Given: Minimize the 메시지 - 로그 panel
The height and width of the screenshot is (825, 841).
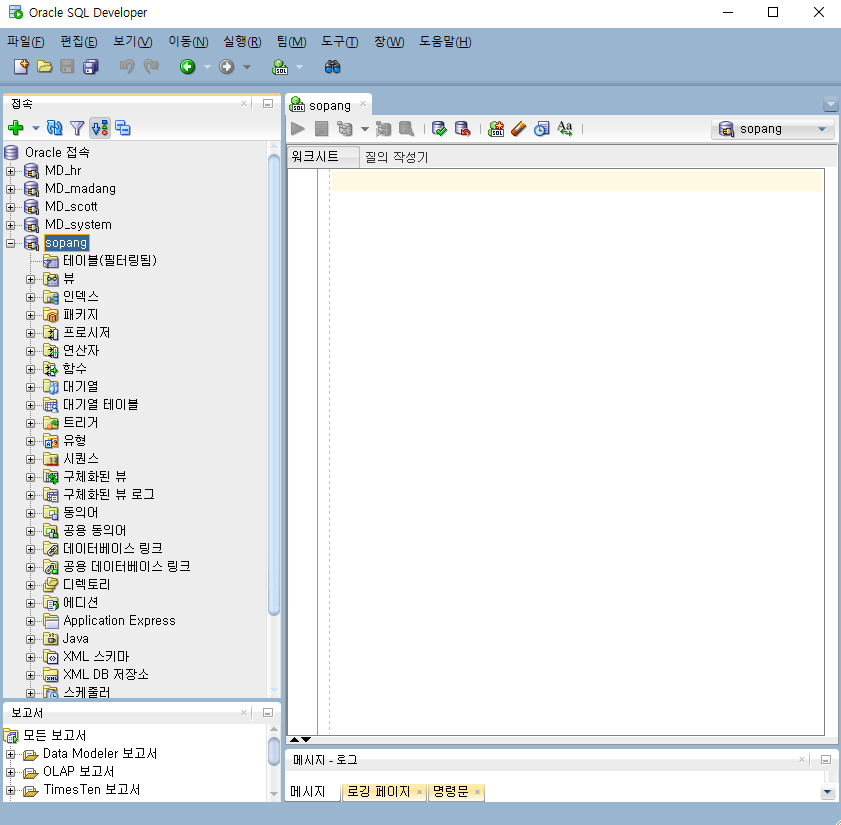Looking at the screenshot, I should (826, 760).
